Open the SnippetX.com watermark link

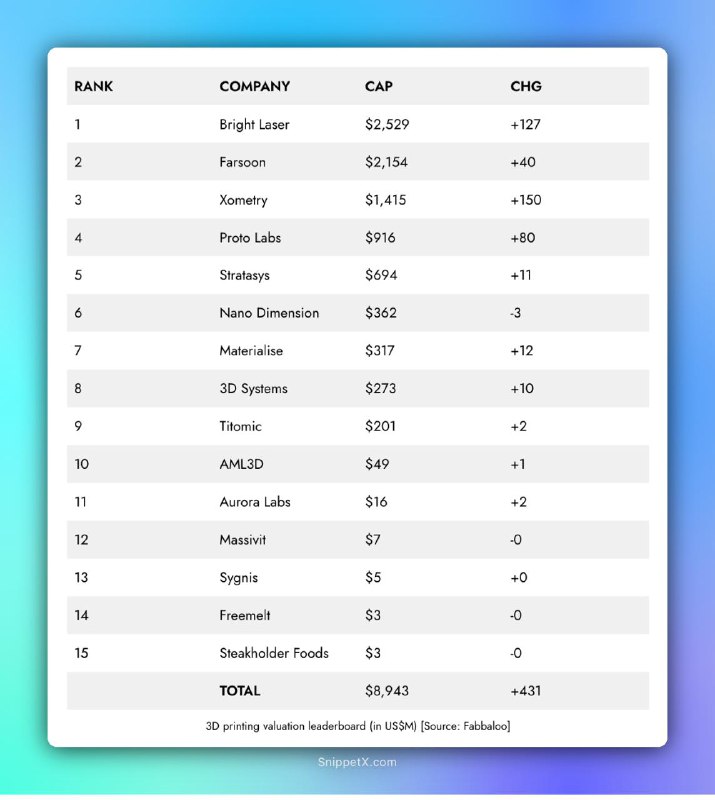coord(357,762)
